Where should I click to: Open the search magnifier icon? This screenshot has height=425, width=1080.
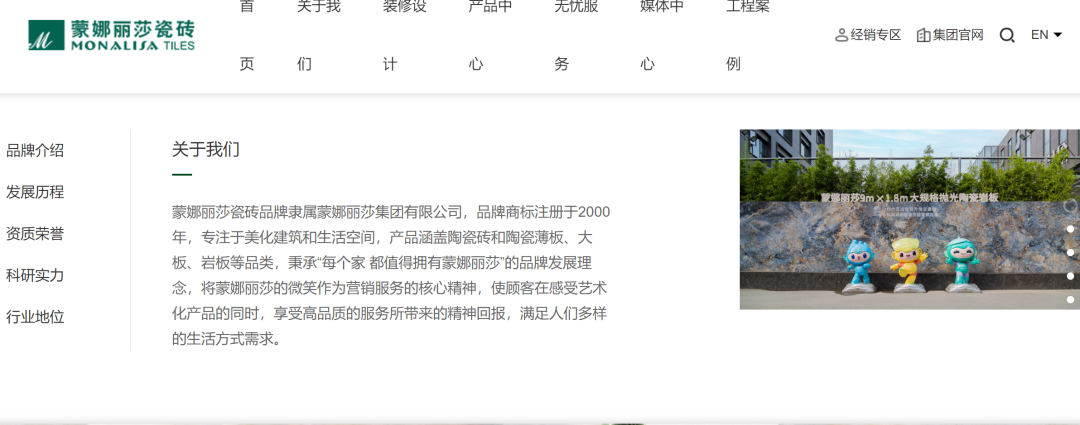(x=1007, y=35)
